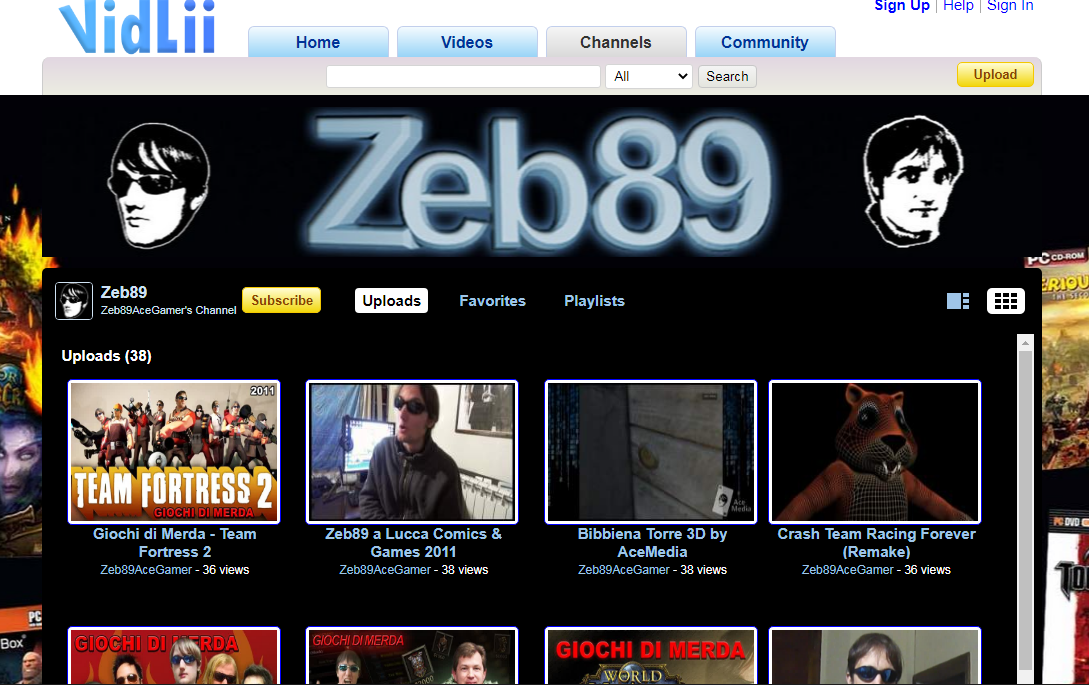Click Zeb89AceGamer under Bibbiena Torre video
The image size is (1089, 685).
(624, 570)
